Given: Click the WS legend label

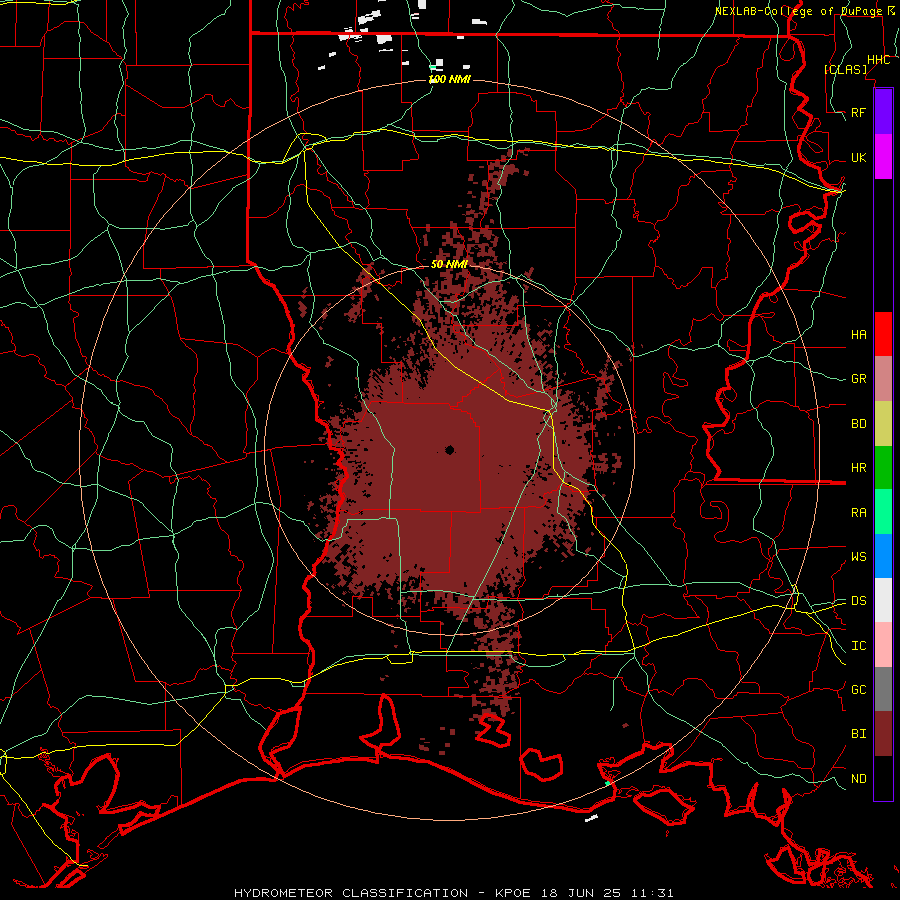Looking at the screenshot, I should tap(859, 557).
